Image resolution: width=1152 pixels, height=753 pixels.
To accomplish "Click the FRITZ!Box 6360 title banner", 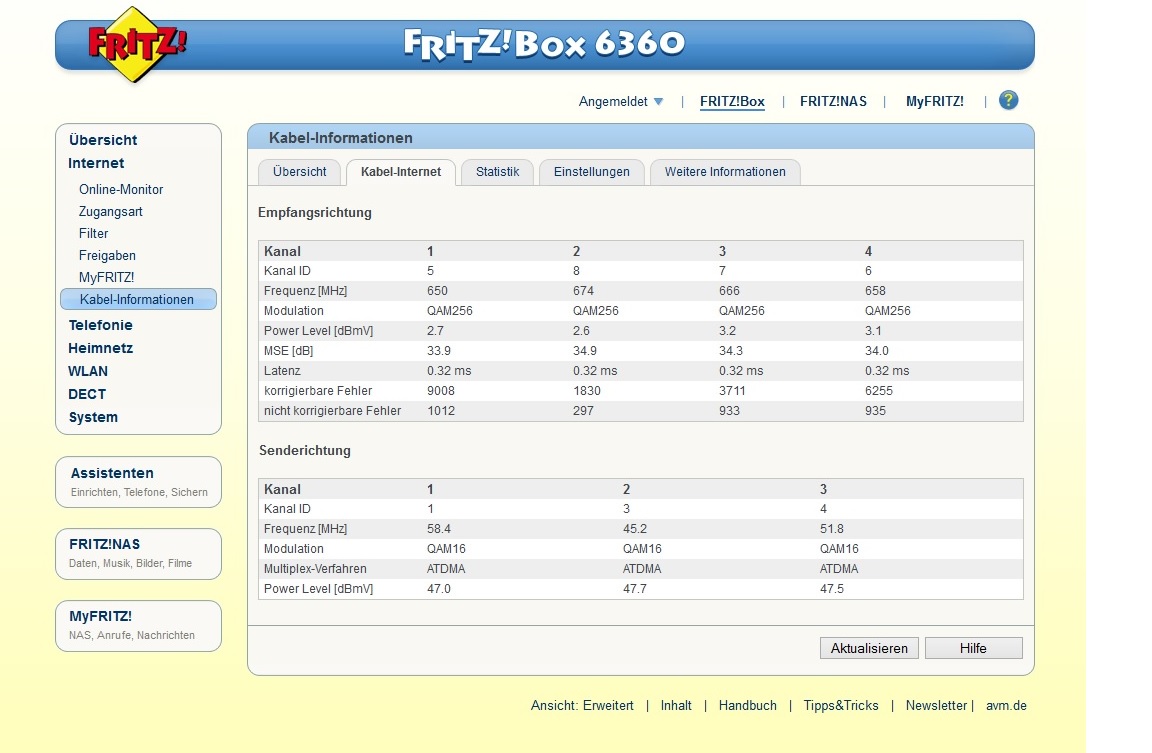I will 544,44.
